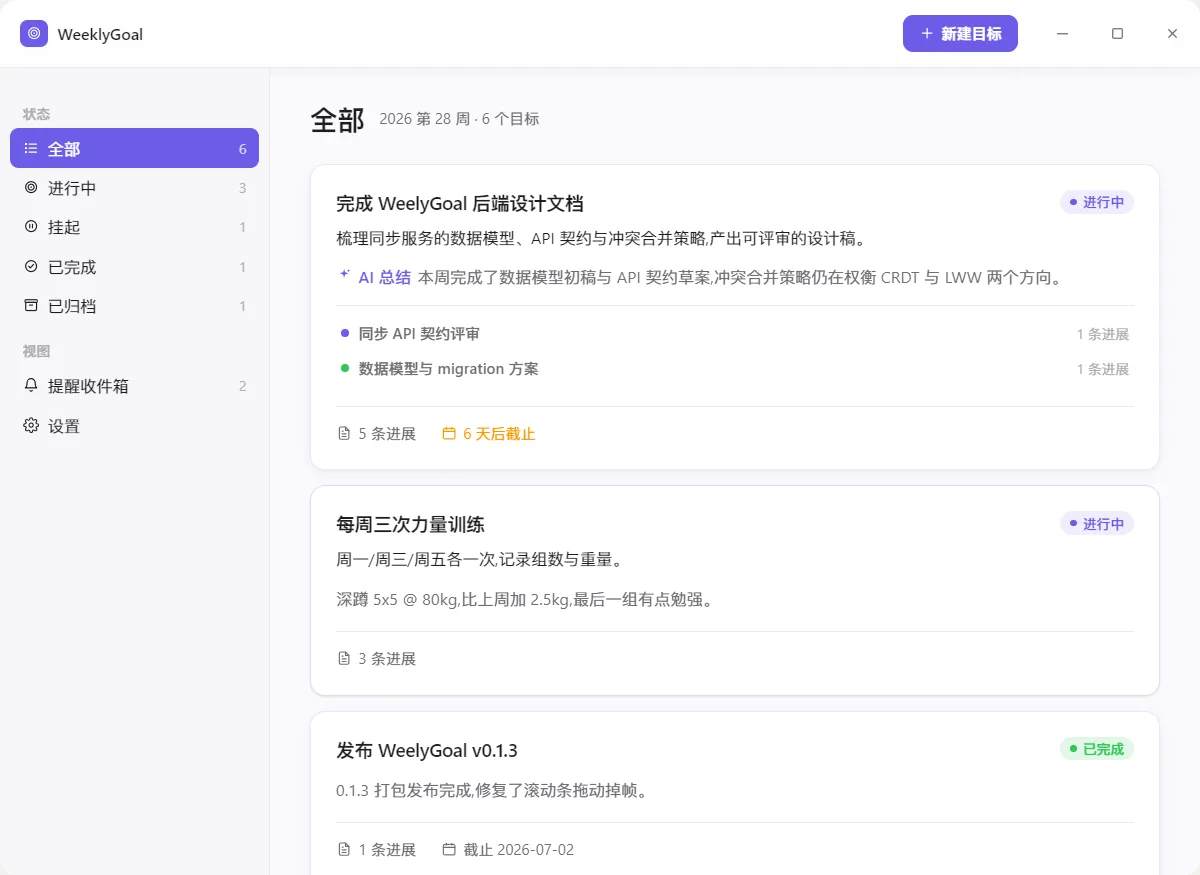This screenshot has height=875, width=1200.
Task: Click the 已完成 badge on v0.1.3 card
Action: coord(1097,749)
